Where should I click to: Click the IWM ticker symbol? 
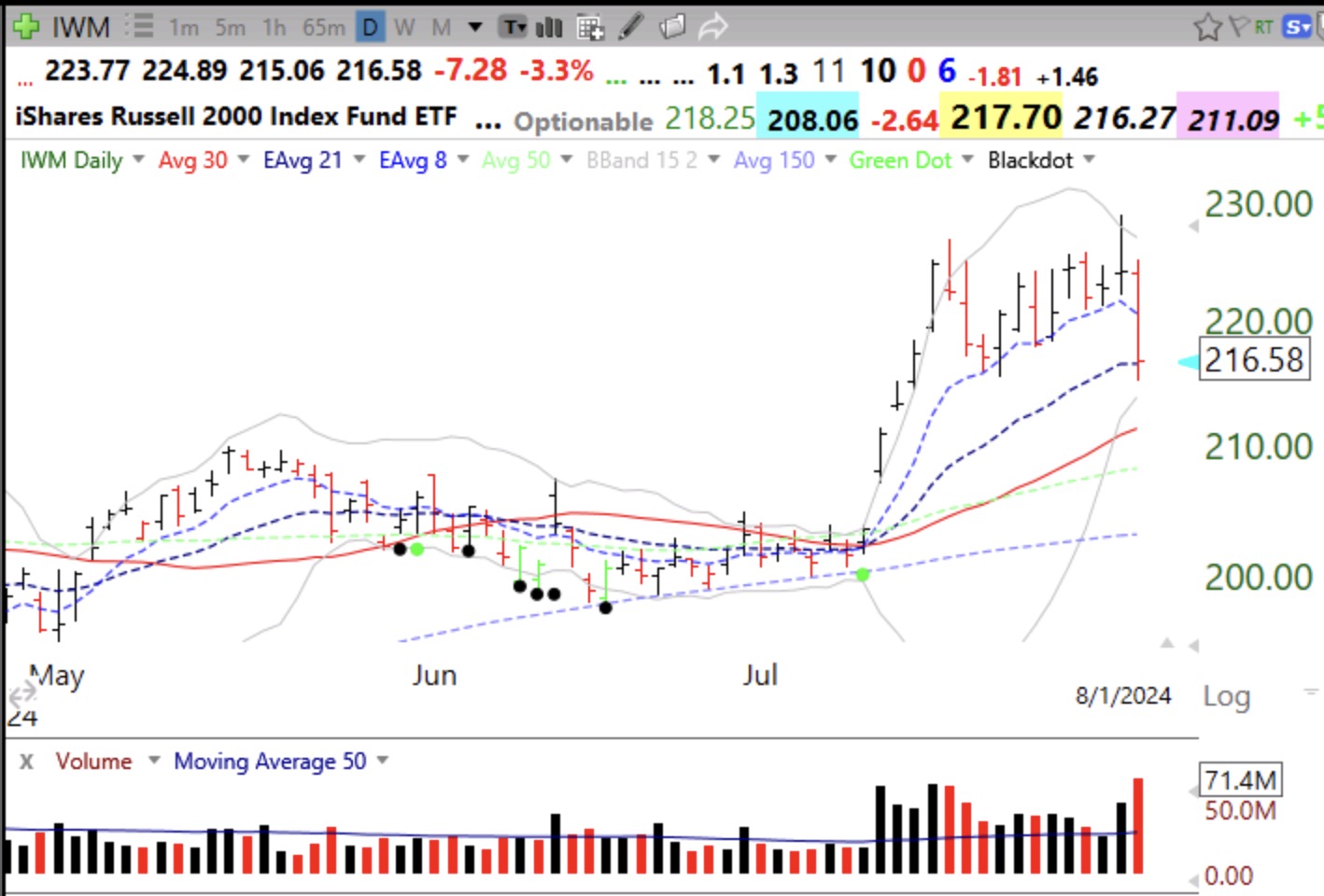81,27
